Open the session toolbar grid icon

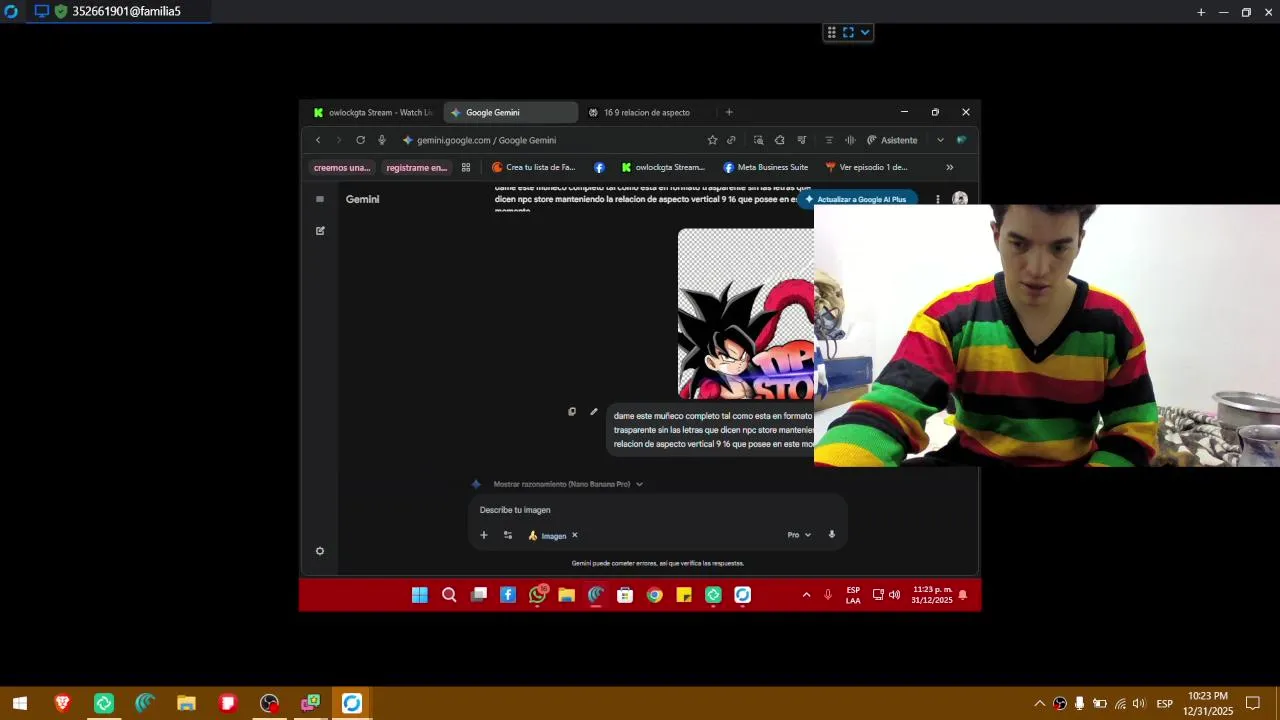[831, 32]
